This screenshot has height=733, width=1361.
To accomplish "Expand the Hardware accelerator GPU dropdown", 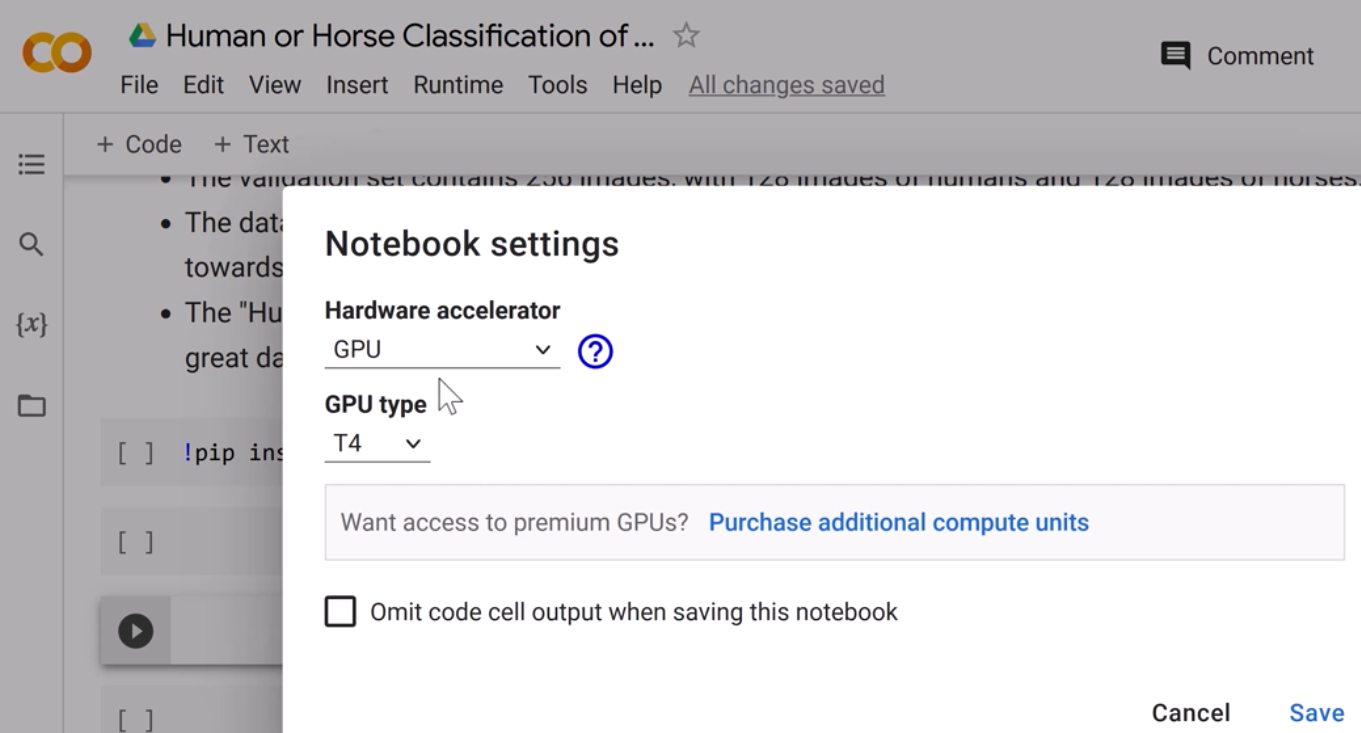I will pos(442,350).
